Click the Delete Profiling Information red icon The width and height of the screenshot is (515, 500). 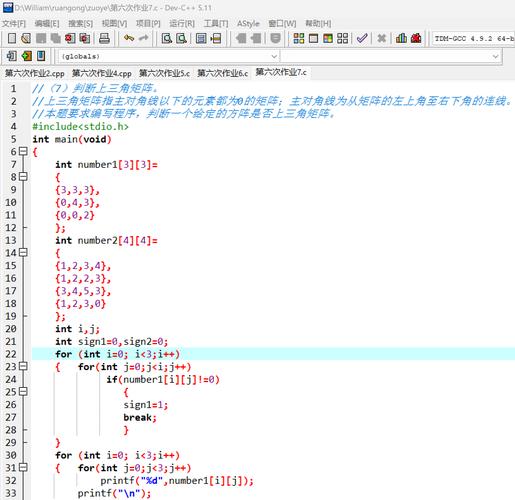(x=416, y=38)
